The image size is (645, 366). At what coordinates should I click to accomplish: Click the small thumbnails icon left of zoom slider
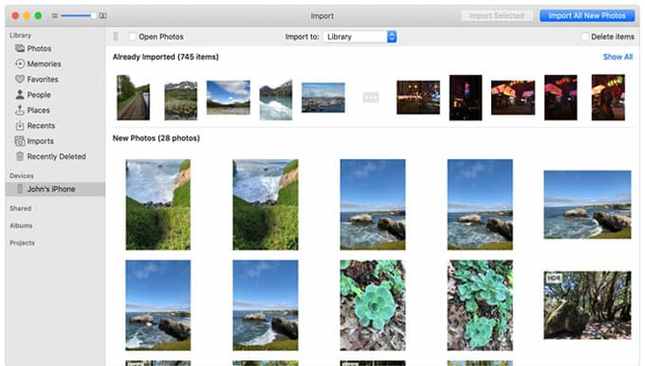click(x=55, y=16)
